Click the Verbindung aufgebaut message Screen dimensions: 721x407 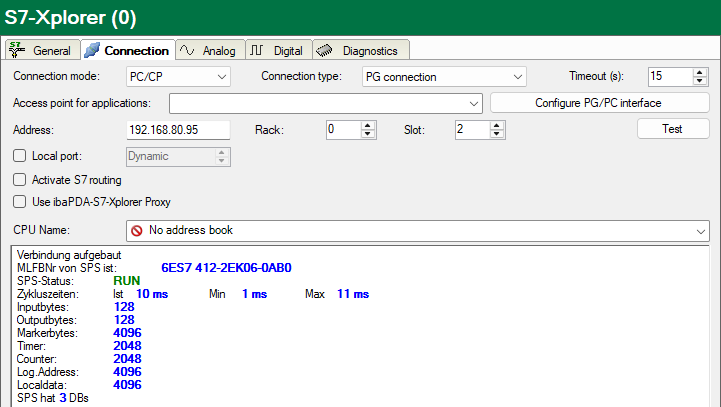click(69, 255)
